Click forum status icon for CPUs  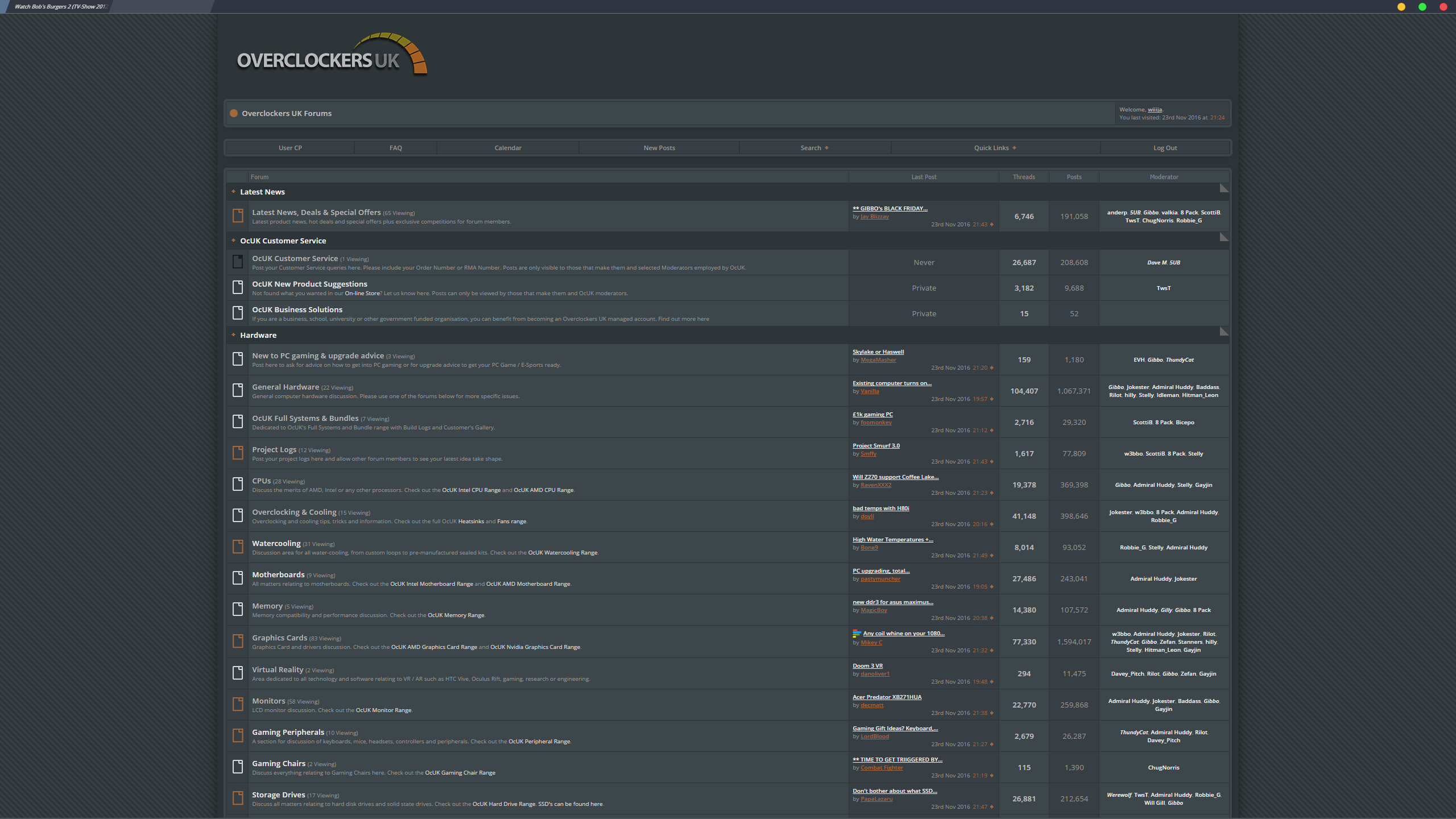tap(238, 484)
